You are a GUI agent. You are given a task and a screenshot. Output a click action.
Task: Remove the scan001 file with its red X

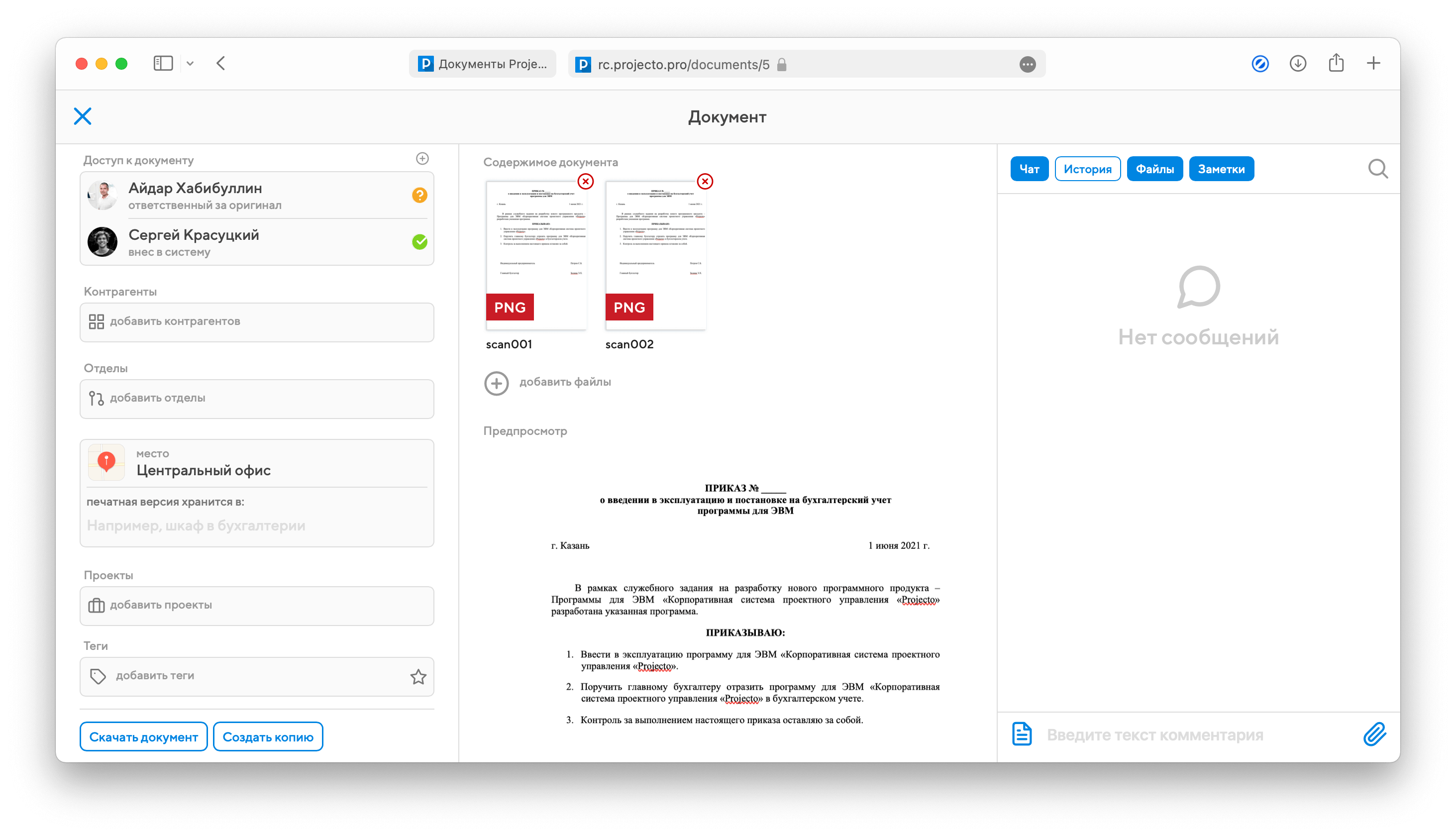(585, 182)
